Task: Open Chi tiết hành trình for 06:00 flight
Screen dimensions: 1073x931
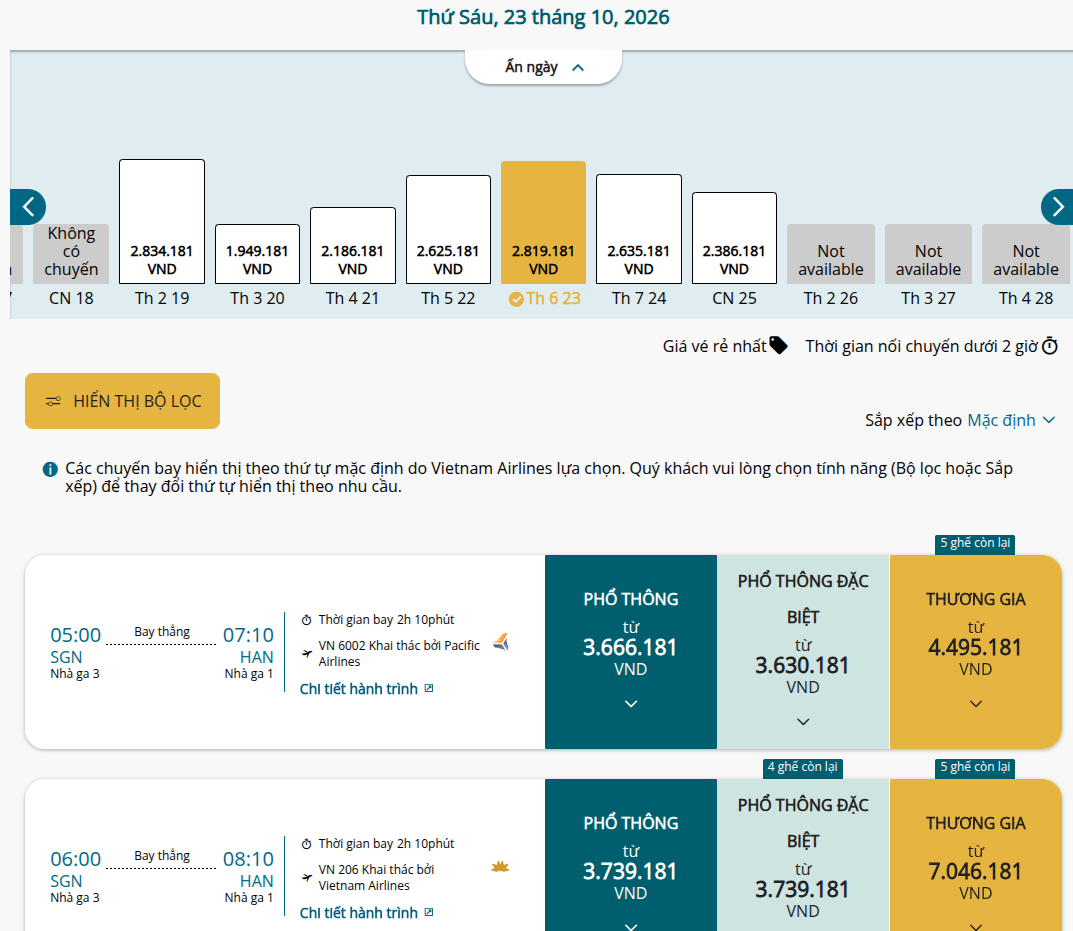Action: (367, 913)
